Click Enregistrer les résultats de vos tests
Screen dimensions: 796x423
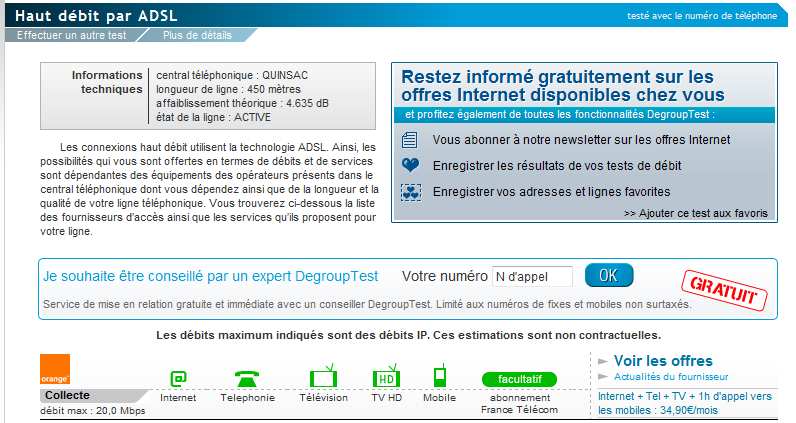pyautogui.click(x=557, y=166)
